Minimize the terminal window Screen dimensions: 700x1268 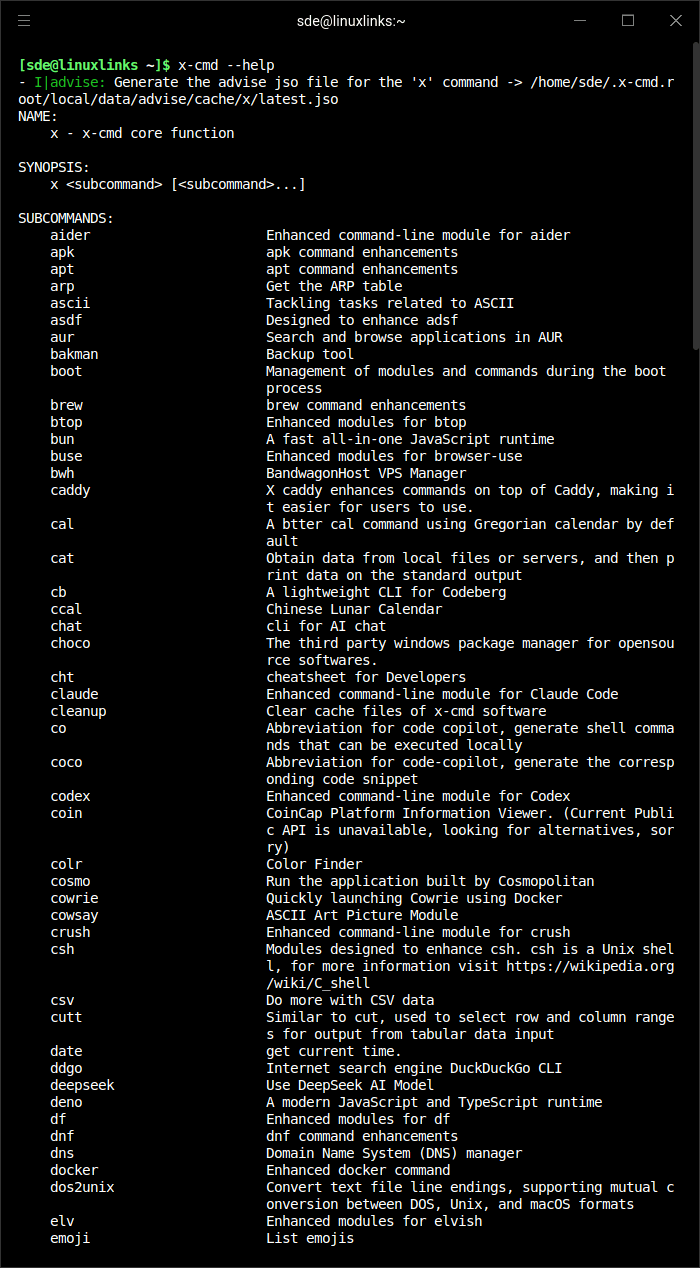click(581, 20)
